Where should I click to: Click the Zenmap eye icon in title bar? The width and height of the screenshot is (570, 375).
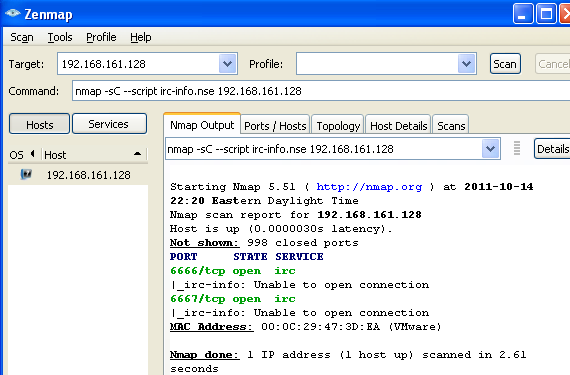point(13,13)
